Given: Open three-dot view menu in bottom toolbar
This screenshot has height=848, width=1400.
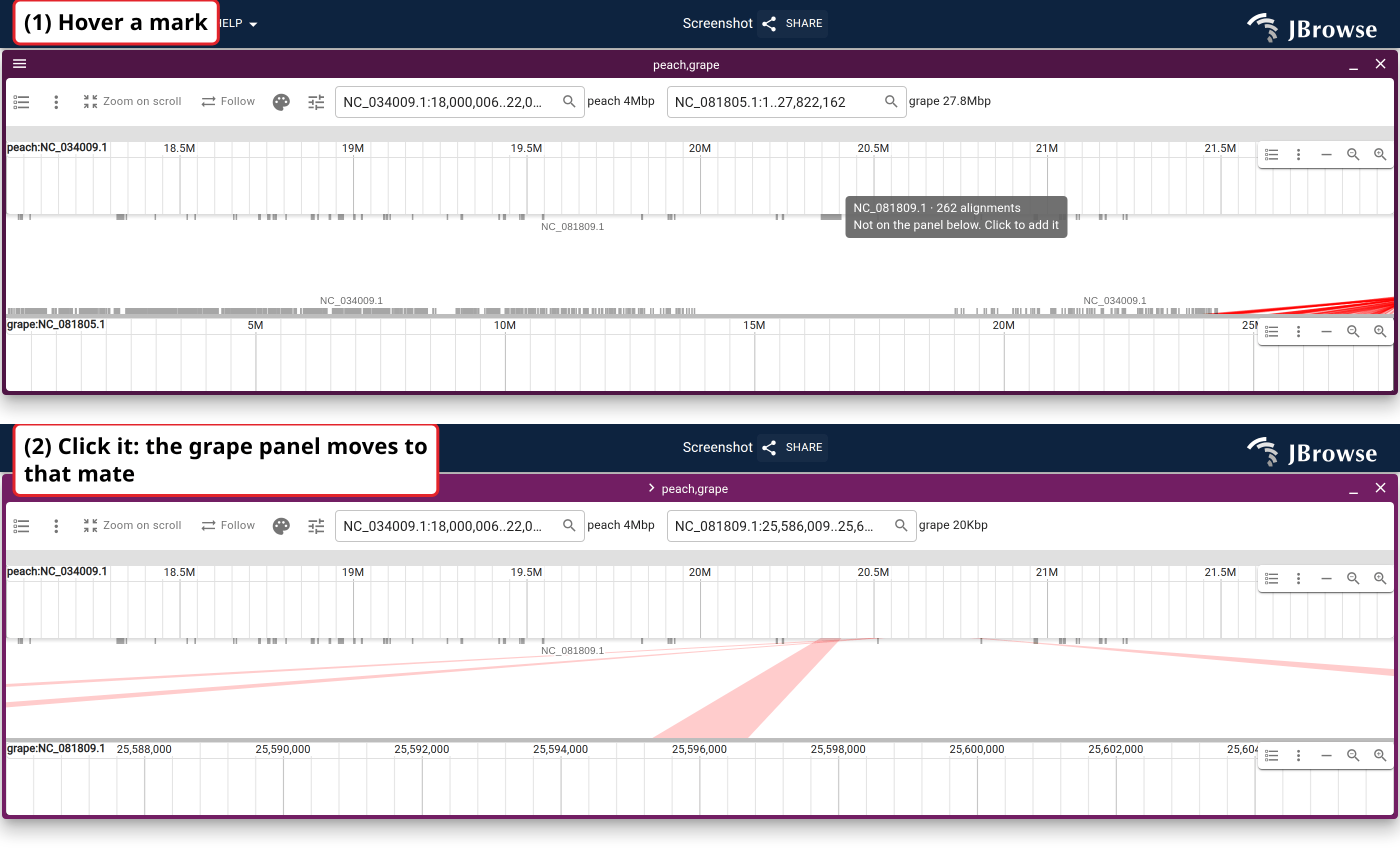Looking at the screenshot, I should [x=55, y=526].
